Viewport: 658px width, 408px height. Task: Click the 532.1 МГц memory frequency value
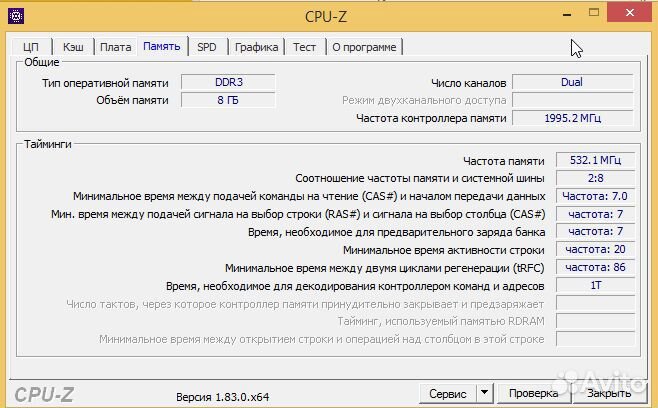[x=595, y=160]
